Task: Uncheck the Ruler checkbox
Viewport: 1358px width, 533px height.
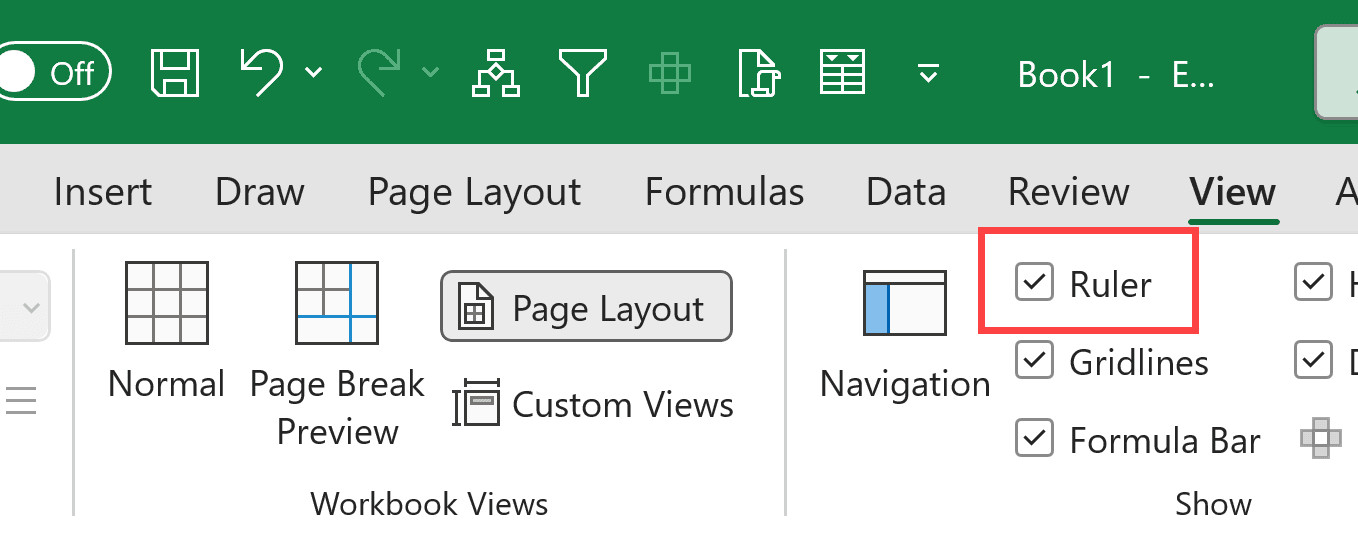Action: [1034, 283]
